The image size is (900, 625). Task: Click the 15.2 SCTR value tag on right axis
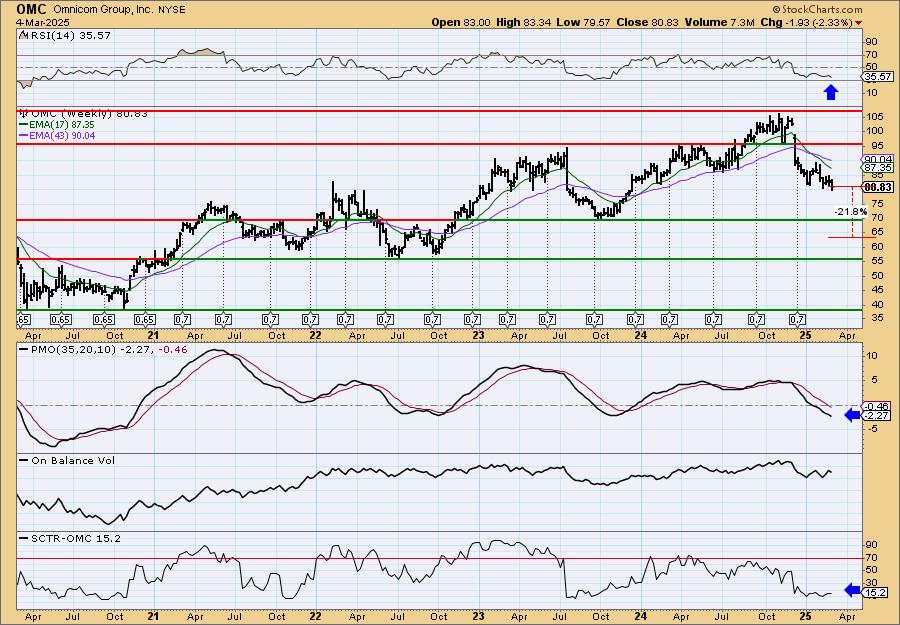pos(876,593)
